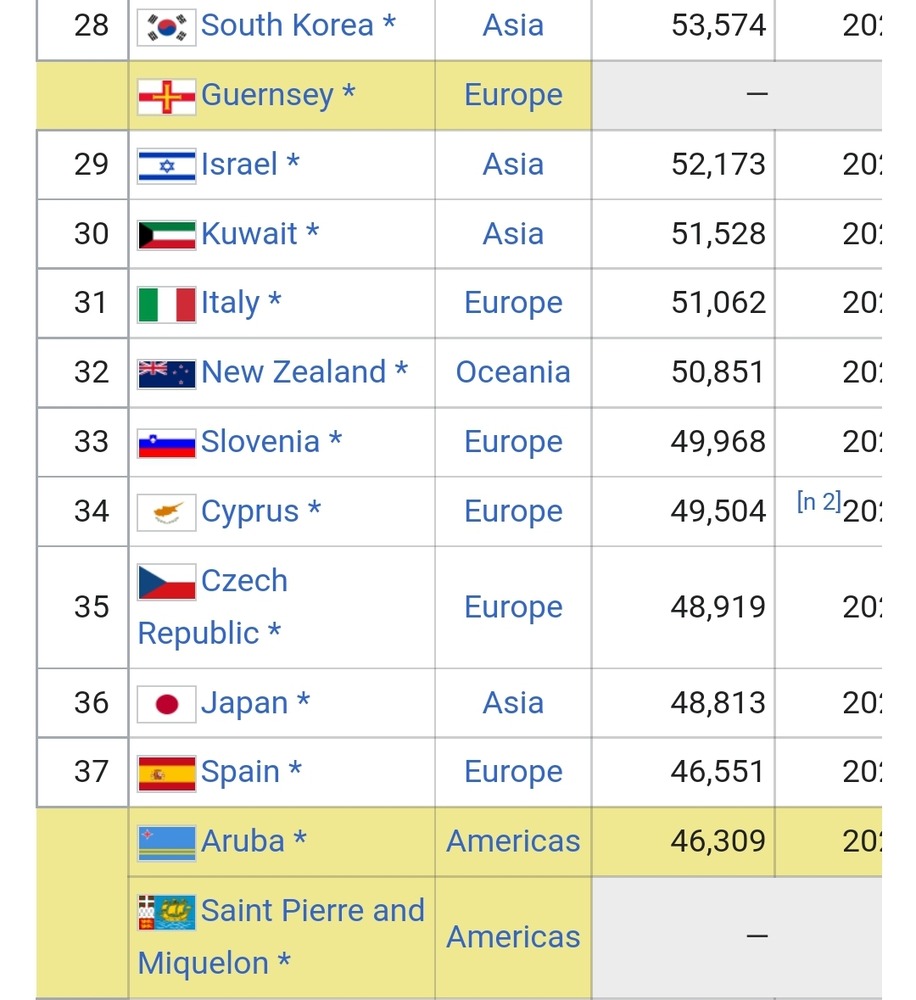Click the Guernsey flag icon

click(167, 96)
